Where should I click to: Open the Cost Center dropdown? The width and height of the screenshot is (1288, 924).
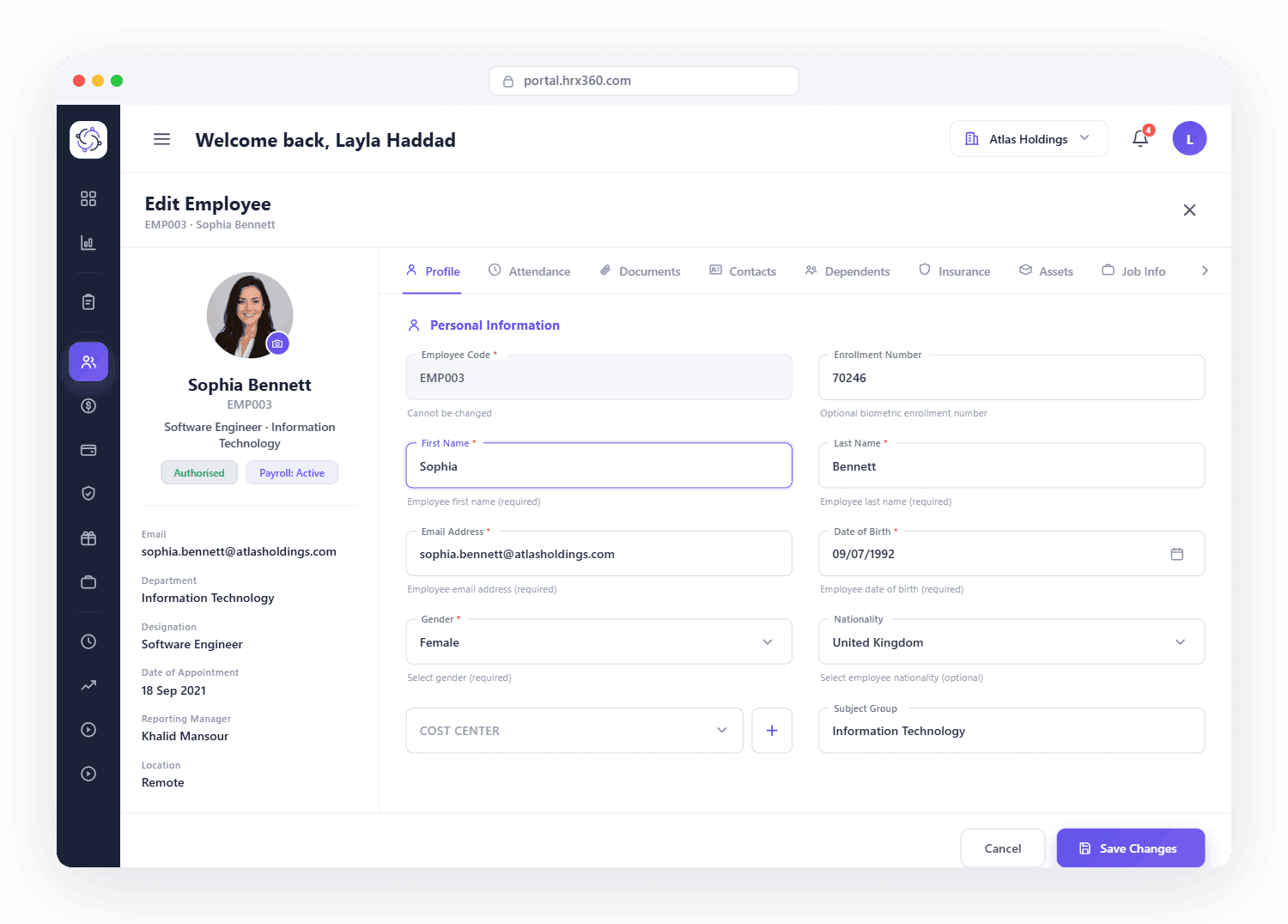click(x=574, y=731)
